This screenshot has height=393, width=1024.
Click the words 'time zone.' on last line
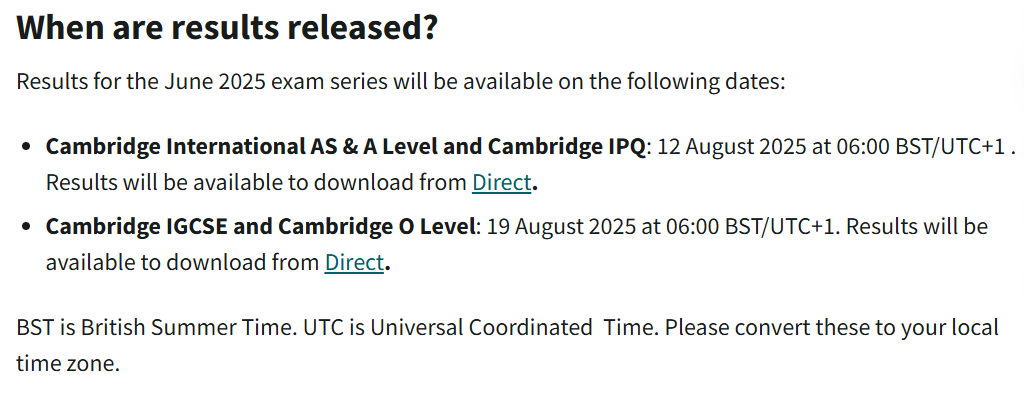click(68, 363)
